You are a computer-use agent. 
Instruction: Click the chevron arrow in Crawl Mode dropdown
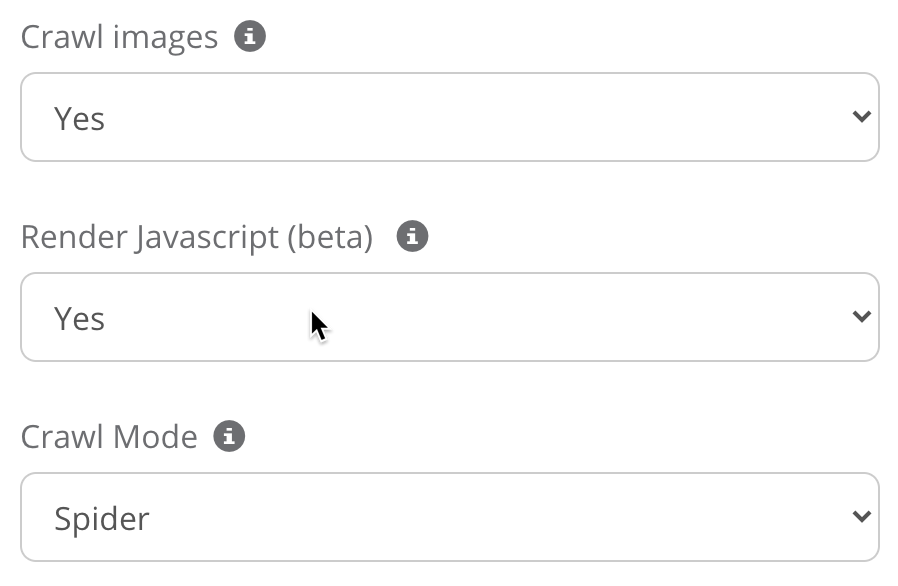coord(861,517)
